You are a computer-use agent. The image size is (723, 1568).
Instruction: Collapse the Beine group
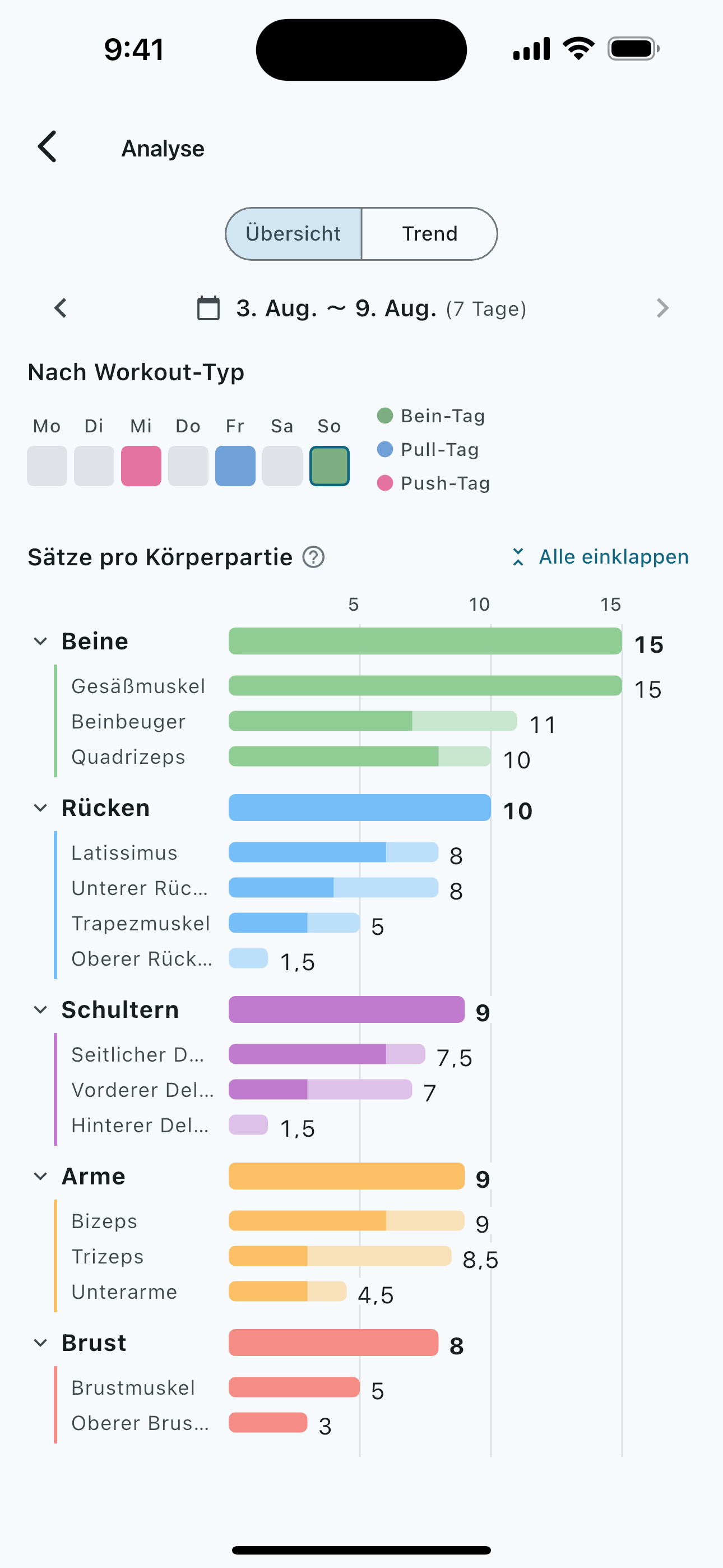(x=40, y=642)
